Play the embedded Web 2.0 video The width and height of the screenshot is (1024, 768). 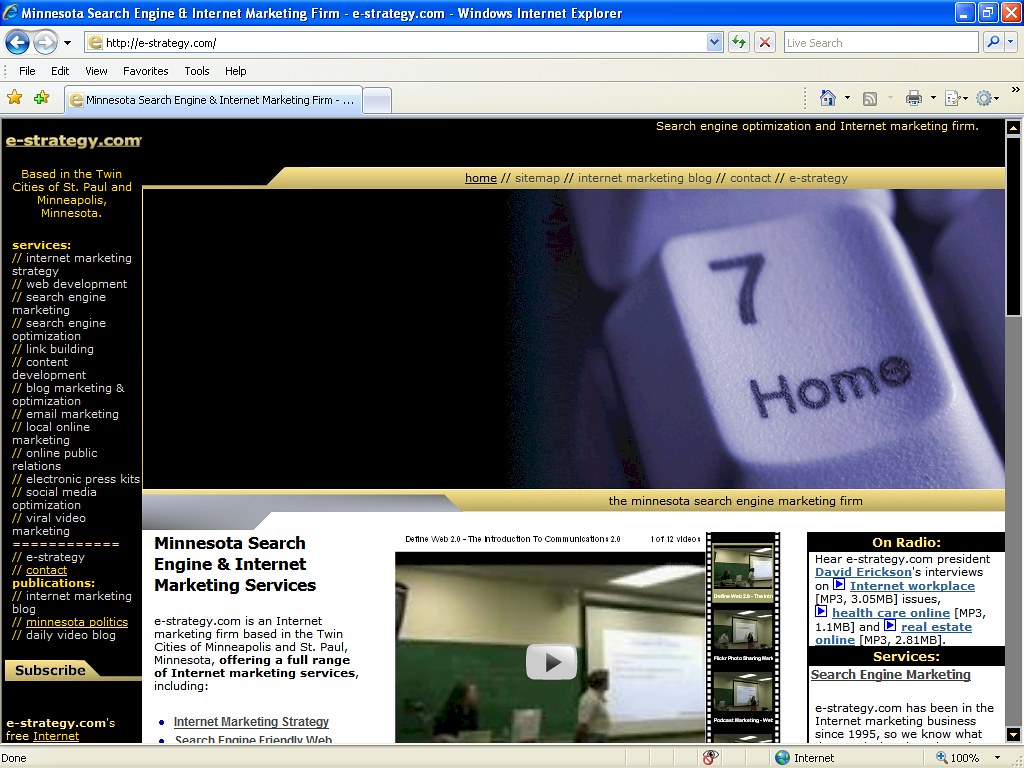(551, 661)
